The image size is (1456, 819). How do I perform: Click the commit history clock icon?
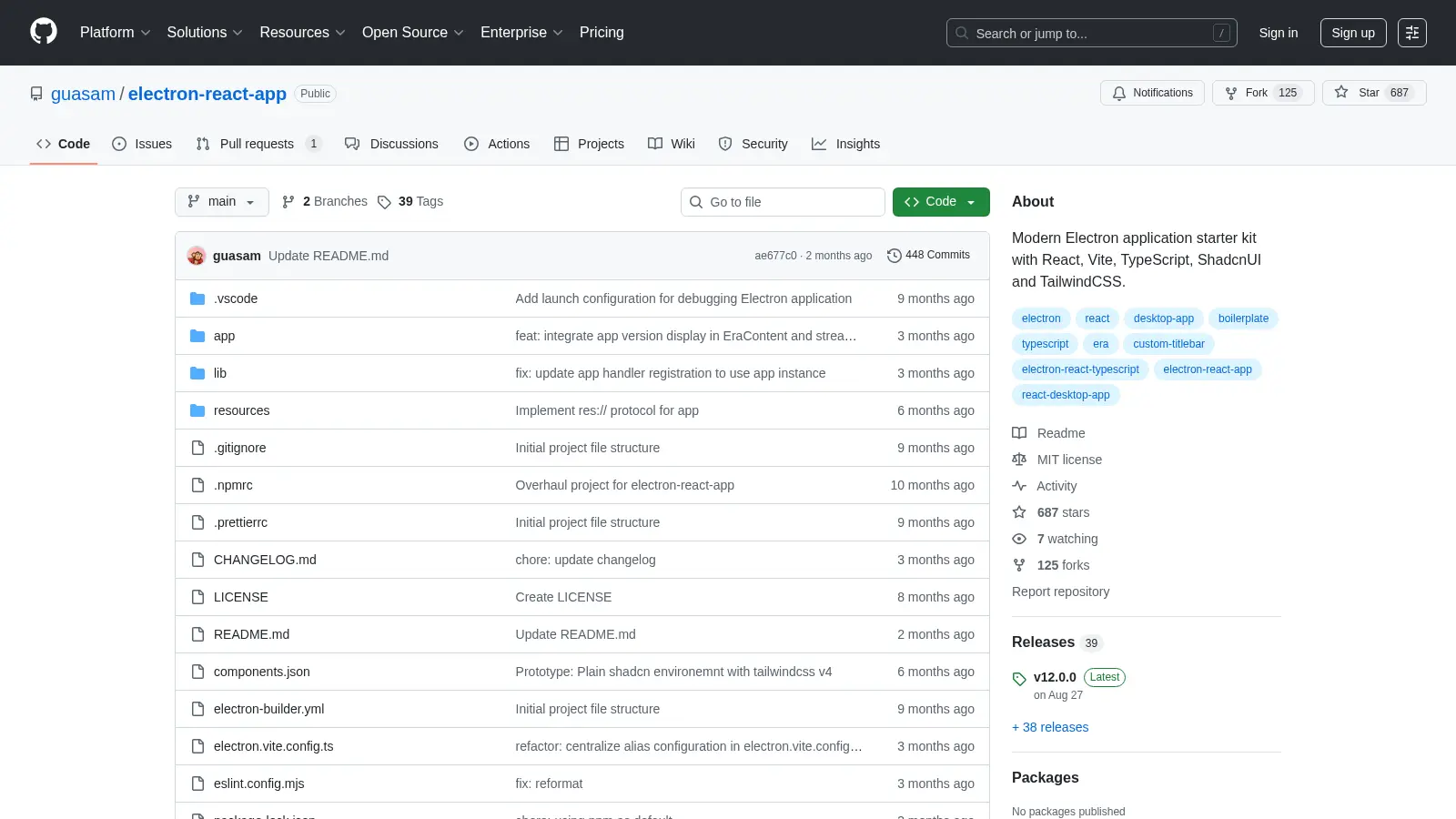pos(895,256)
